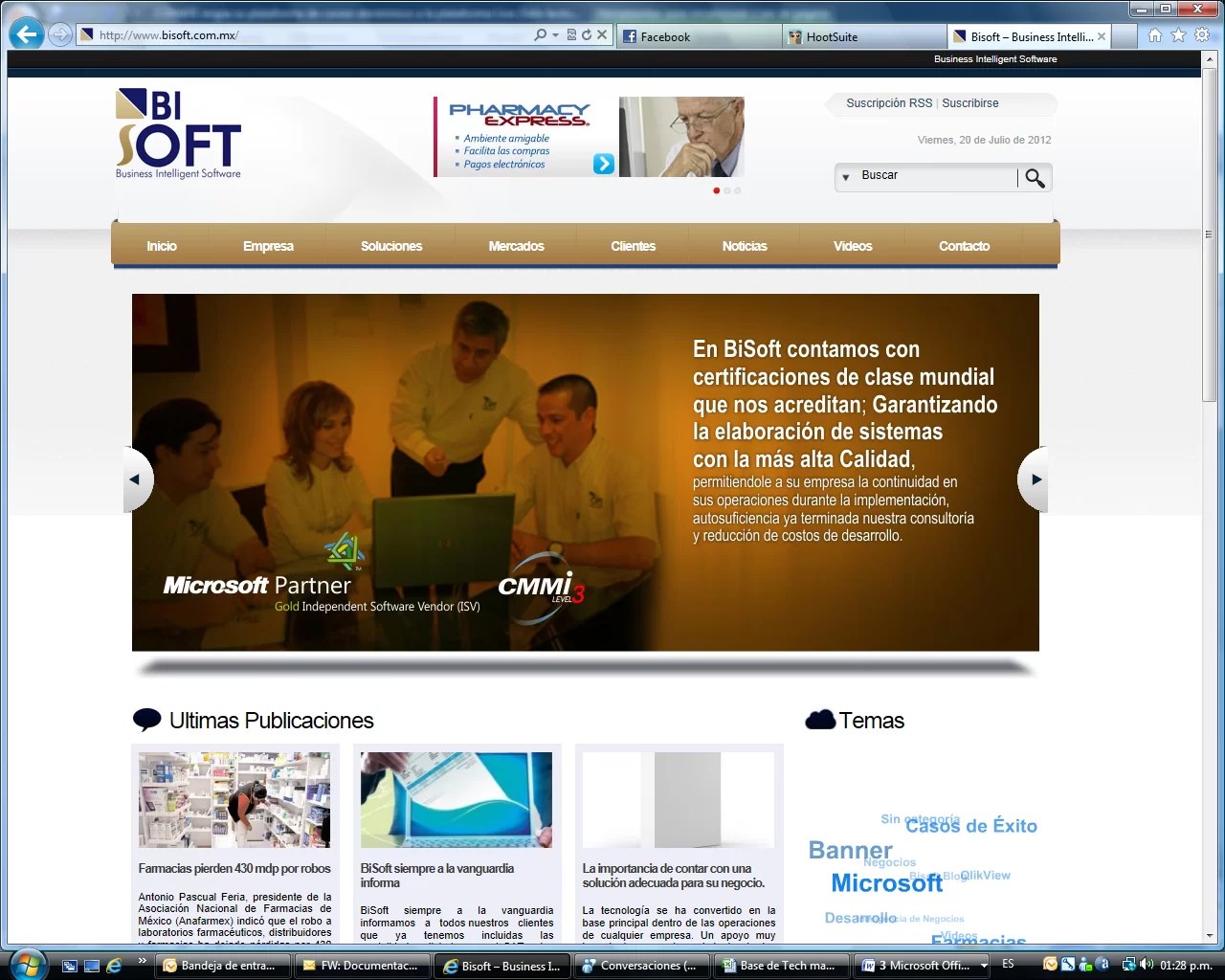Open 'Conversaciones' taskbar button
The width and height of the screenshot is (1225, 980).
[x=642, y=966]
